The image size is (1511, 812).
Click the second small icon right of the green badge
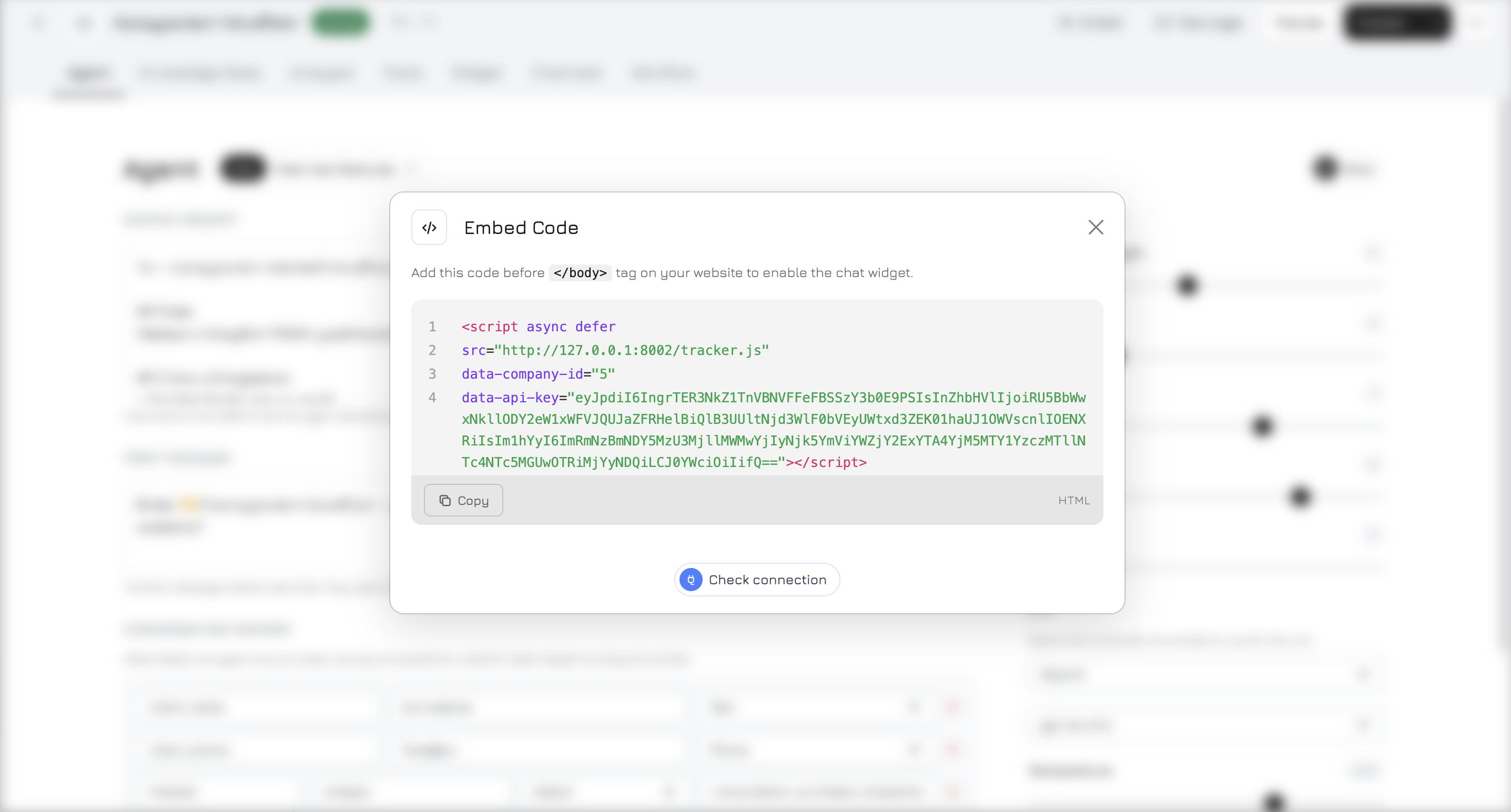(430, 22)
